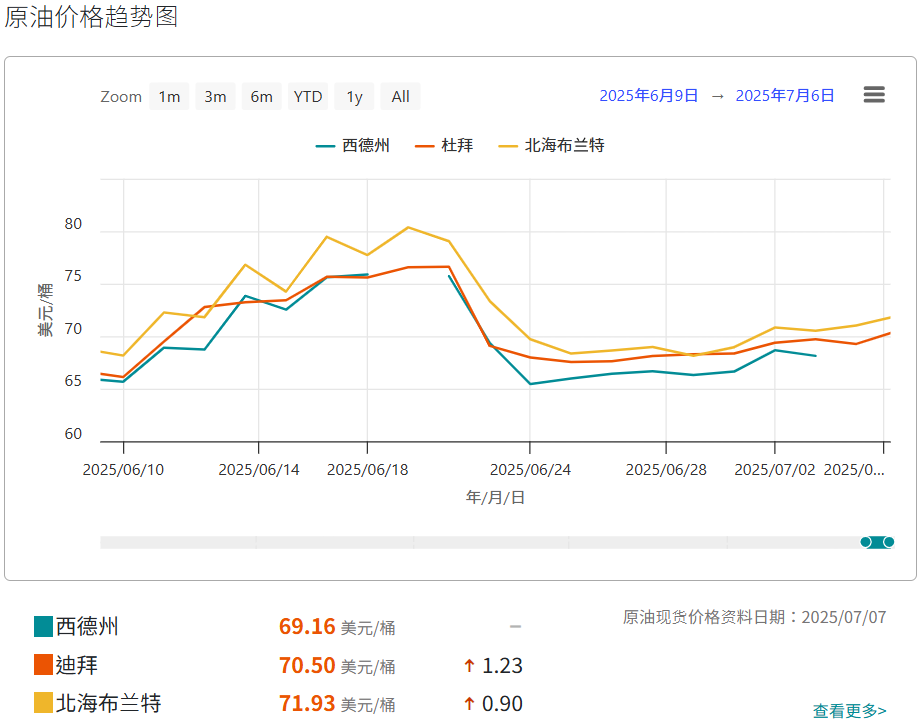Click the 69.16 price value

307,626
